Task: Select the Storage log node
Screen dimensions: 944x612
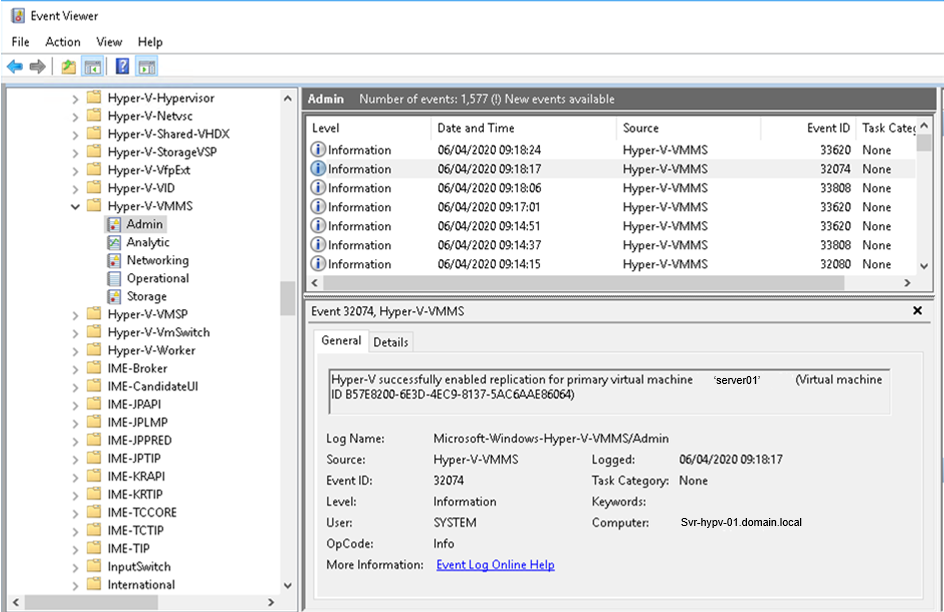Action: 146,296
